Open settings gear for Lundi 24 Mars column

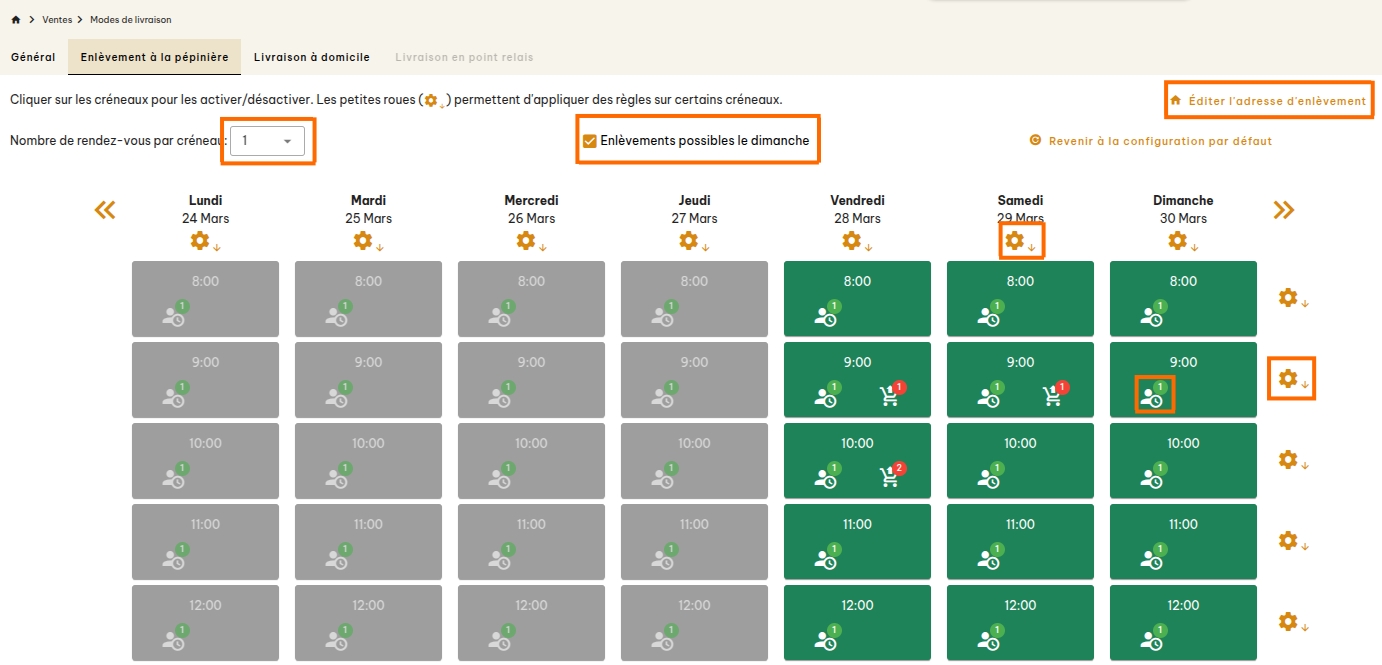pos(200,240)
